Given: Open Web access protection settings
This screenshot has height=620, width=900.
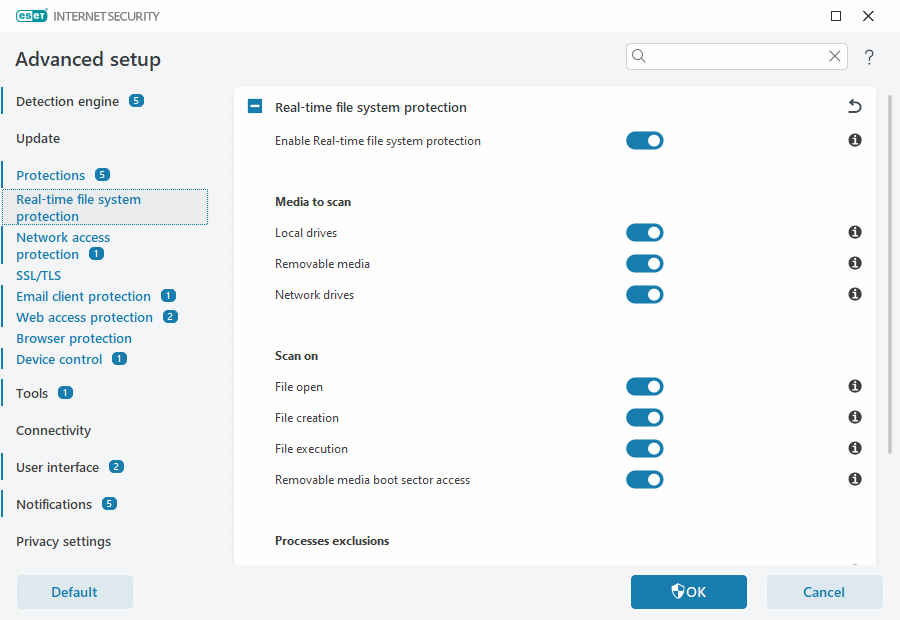Looking at the screenshot, I should (84, 317).
